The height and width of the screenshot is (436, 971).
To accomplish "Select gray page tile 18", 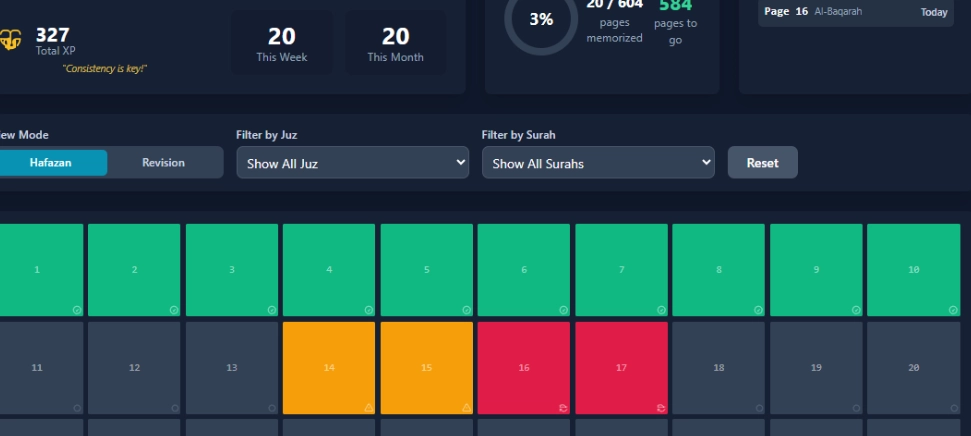I will 718,368.
